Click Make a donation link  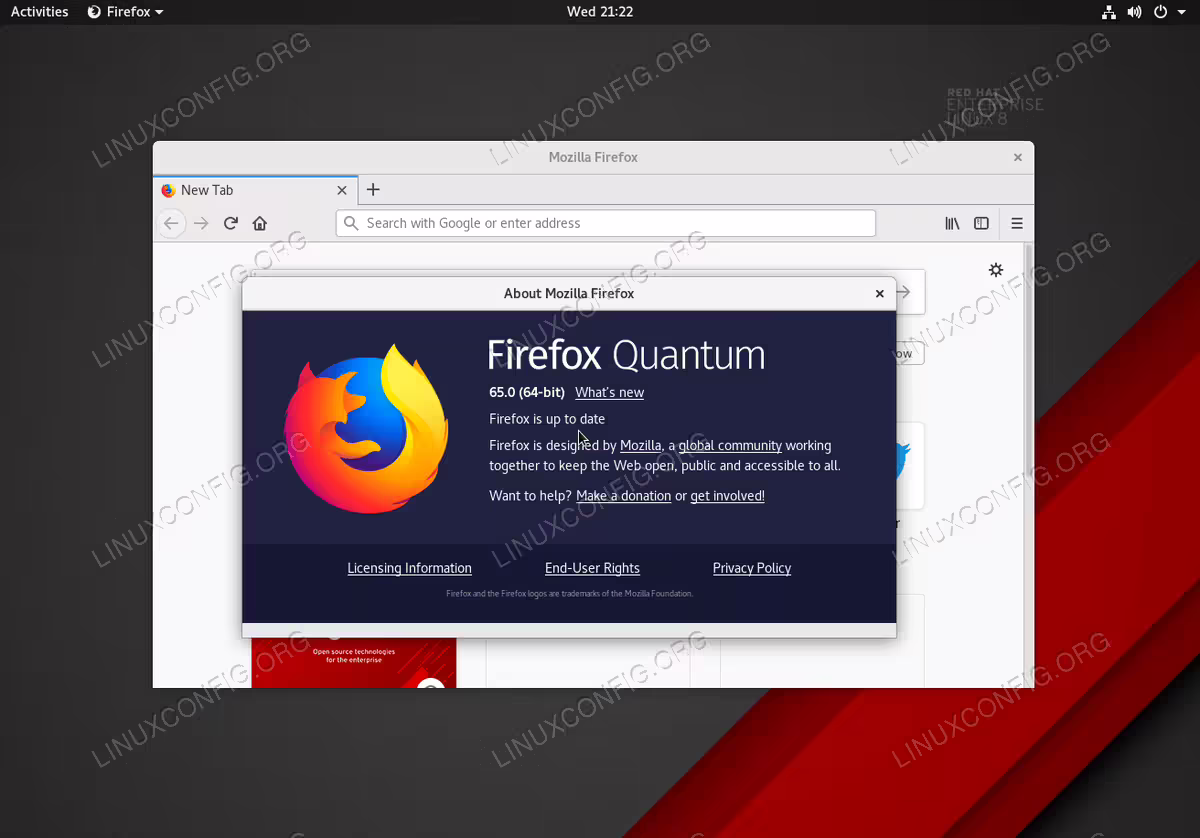(623, 496)
